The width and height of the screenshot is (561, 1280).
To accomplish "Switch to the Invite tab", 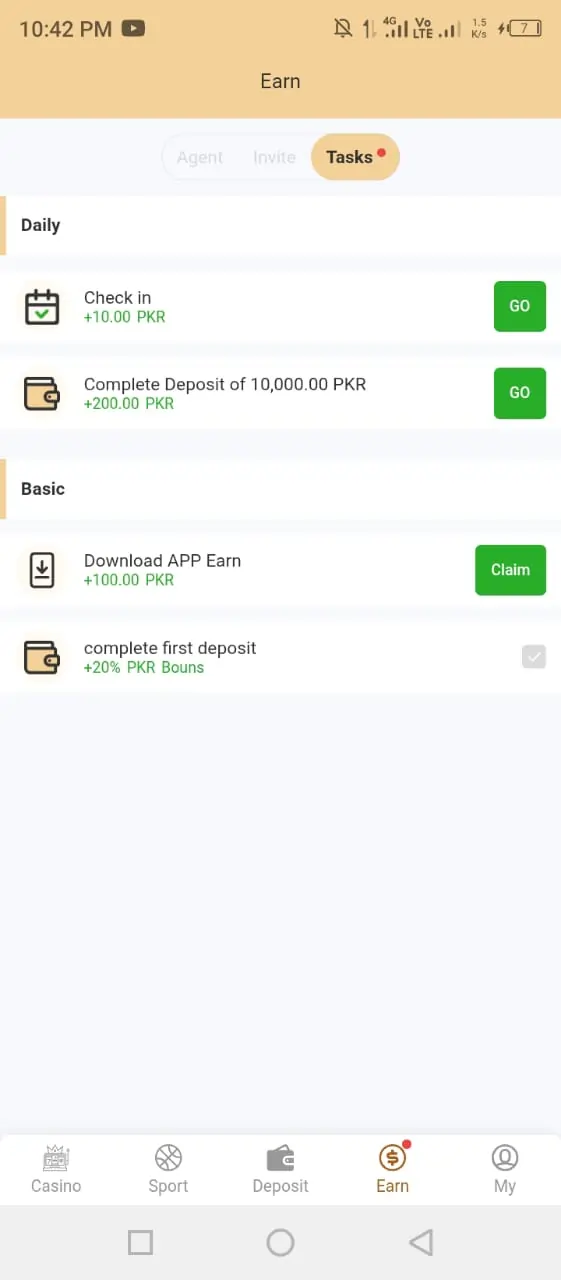I will [x=274, y=157].
